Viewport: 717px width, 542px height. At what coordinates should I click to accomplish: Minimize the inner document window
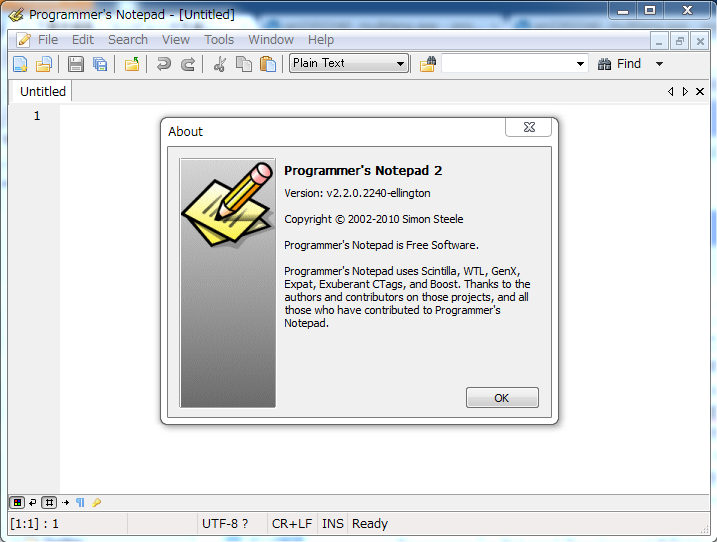(x=659, y=42)
